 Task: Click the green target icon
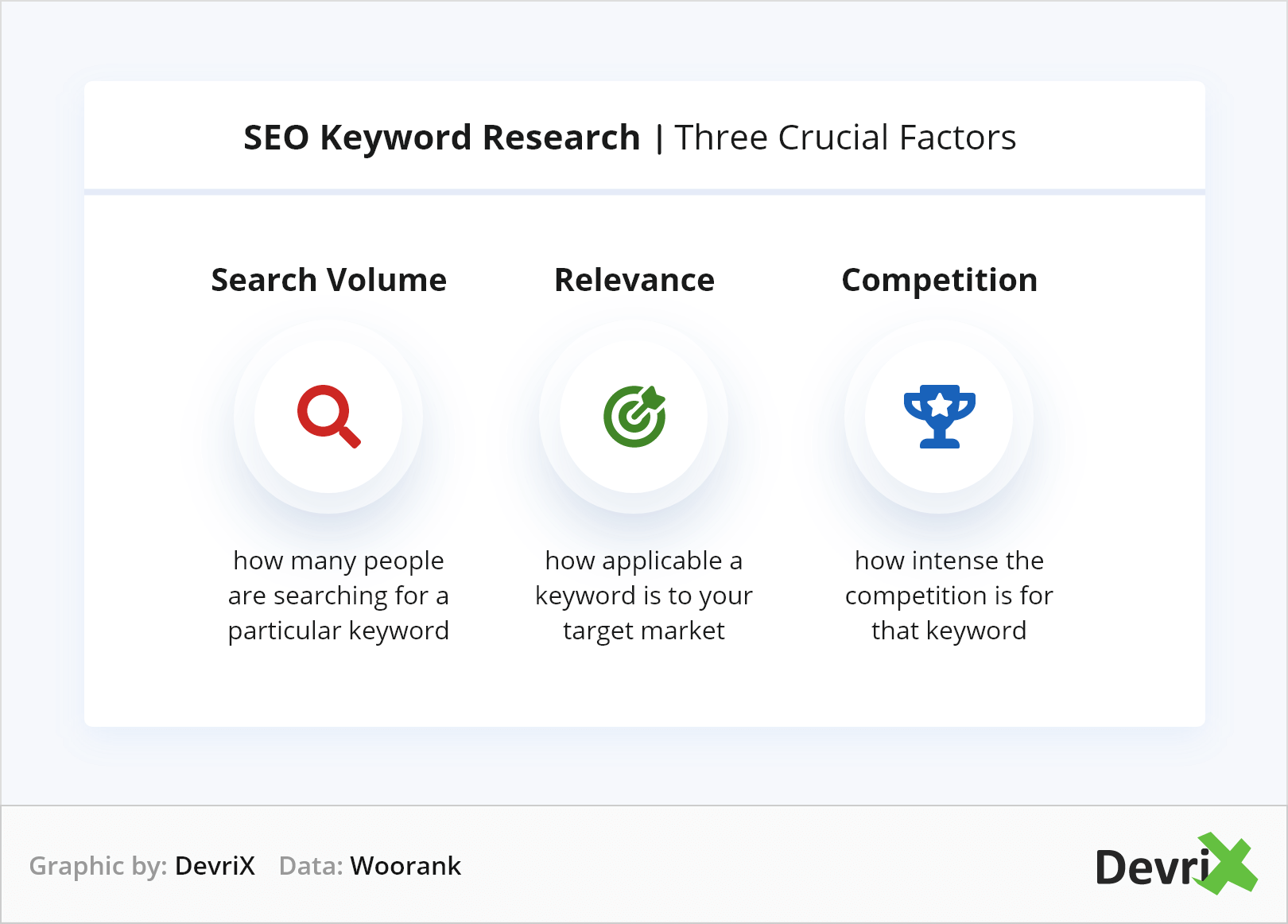pos(634,416)
